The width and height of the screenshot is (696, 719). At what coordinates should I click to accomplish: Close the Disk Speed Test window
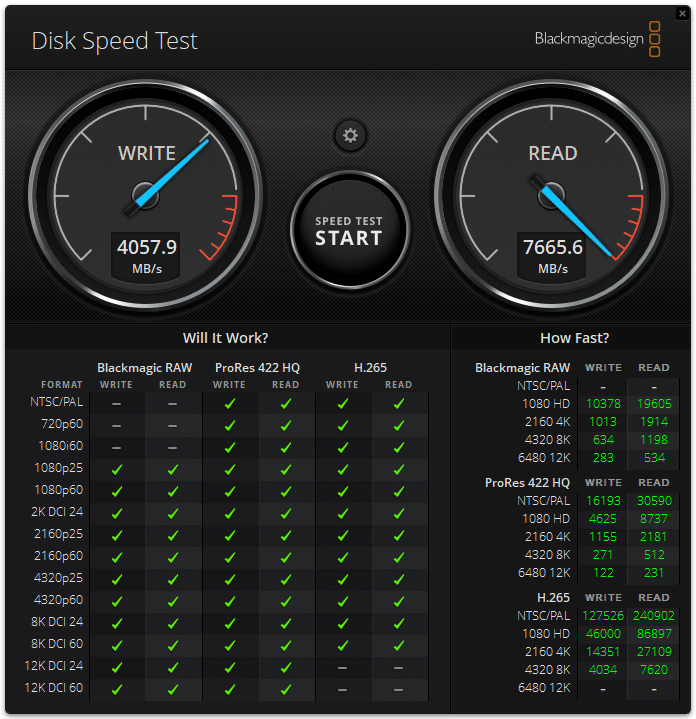tap(682, 13)
